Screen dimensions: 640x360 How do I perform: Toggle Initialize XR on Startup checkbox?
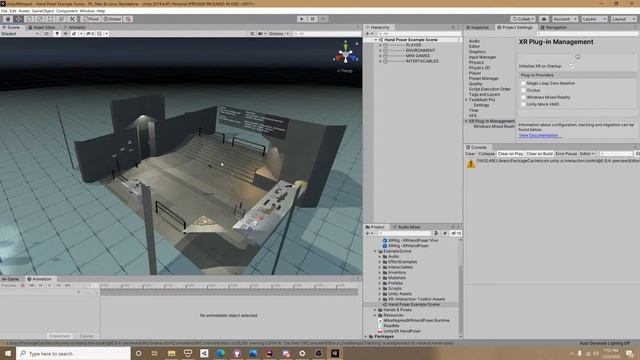pos(572,66)
